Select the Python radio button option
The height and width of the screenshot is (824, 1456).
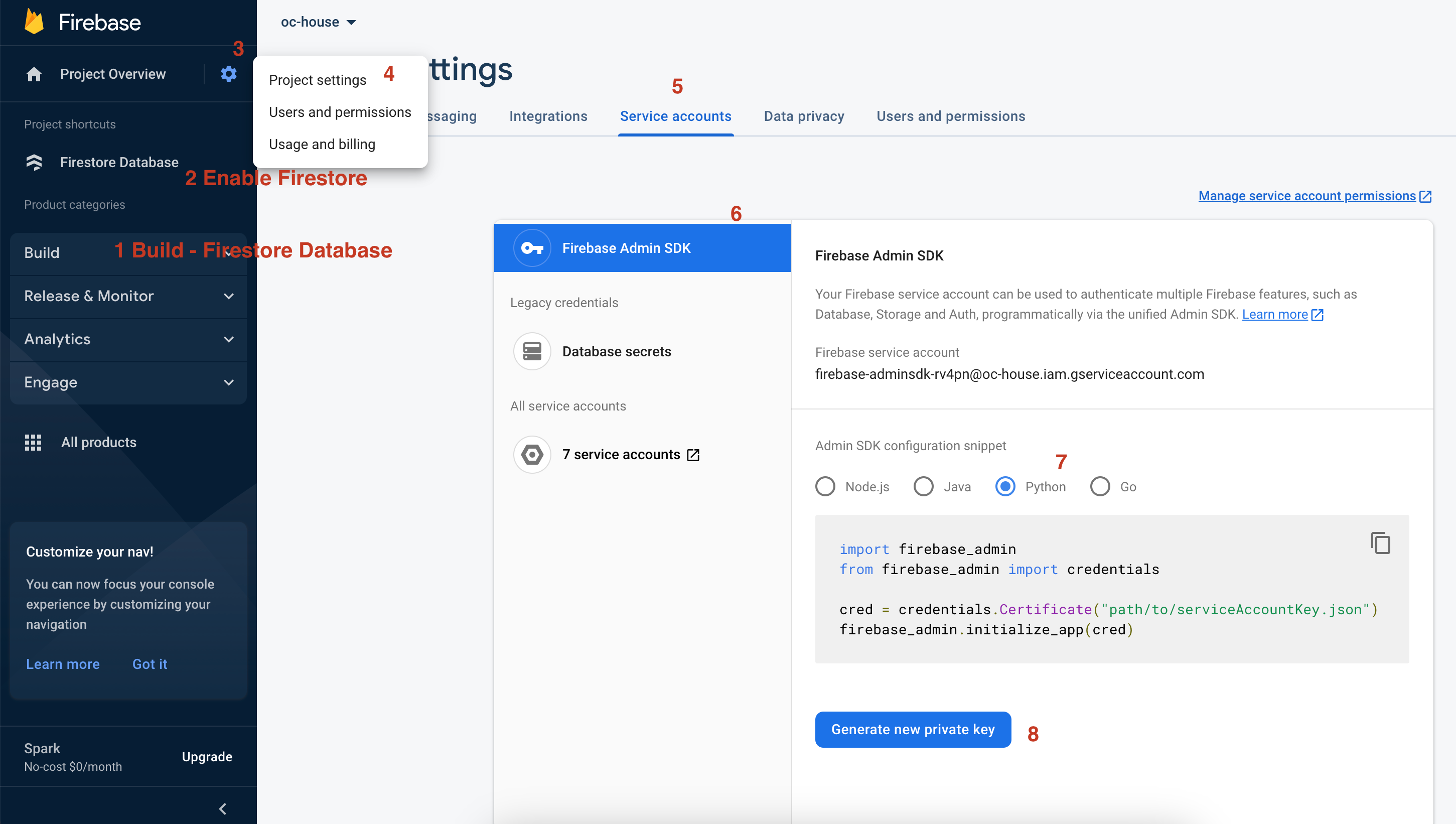click(1006, 487)
